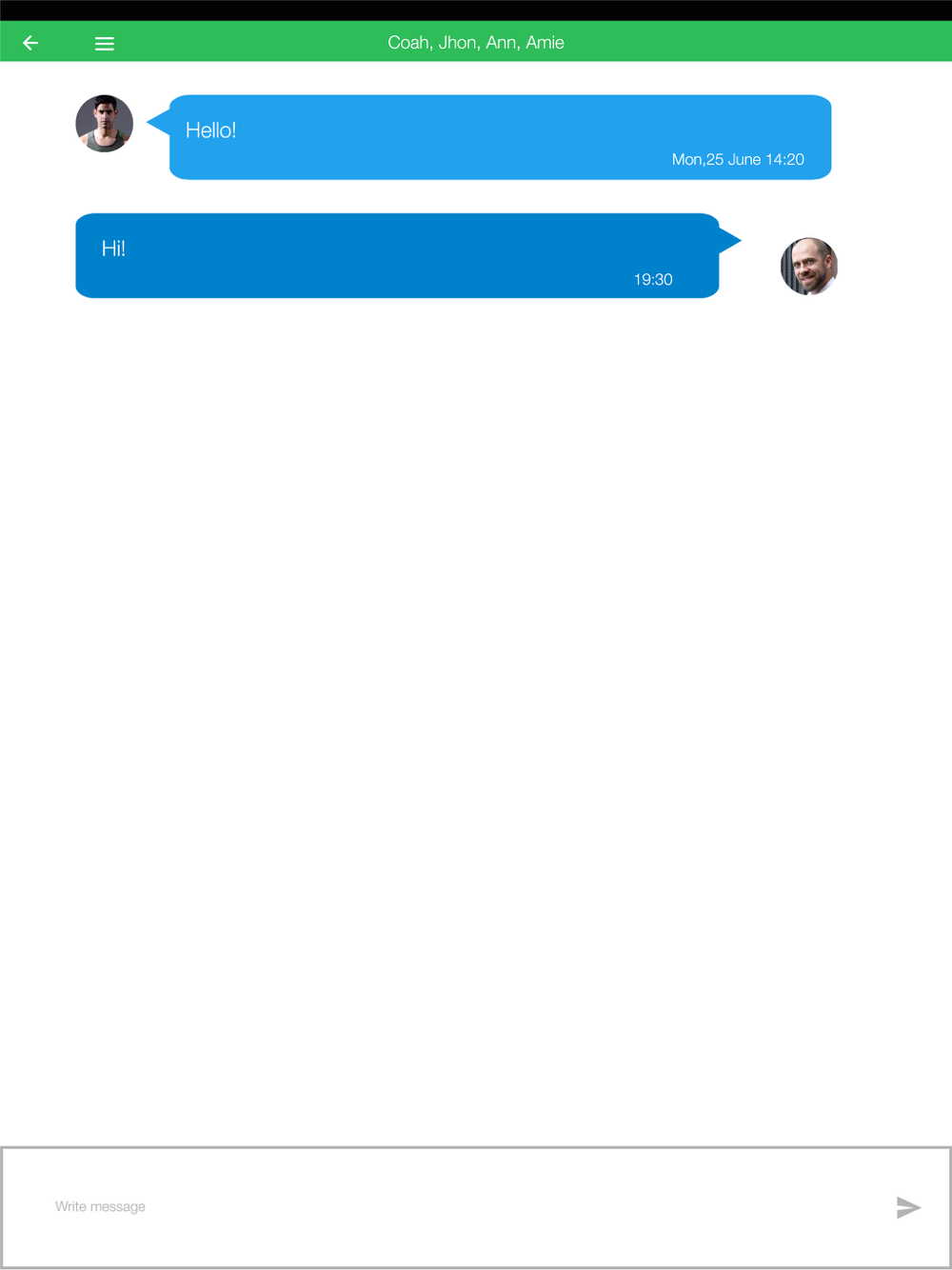
Task: Click the Hello! message text
Action: click(x=210, y=130)
